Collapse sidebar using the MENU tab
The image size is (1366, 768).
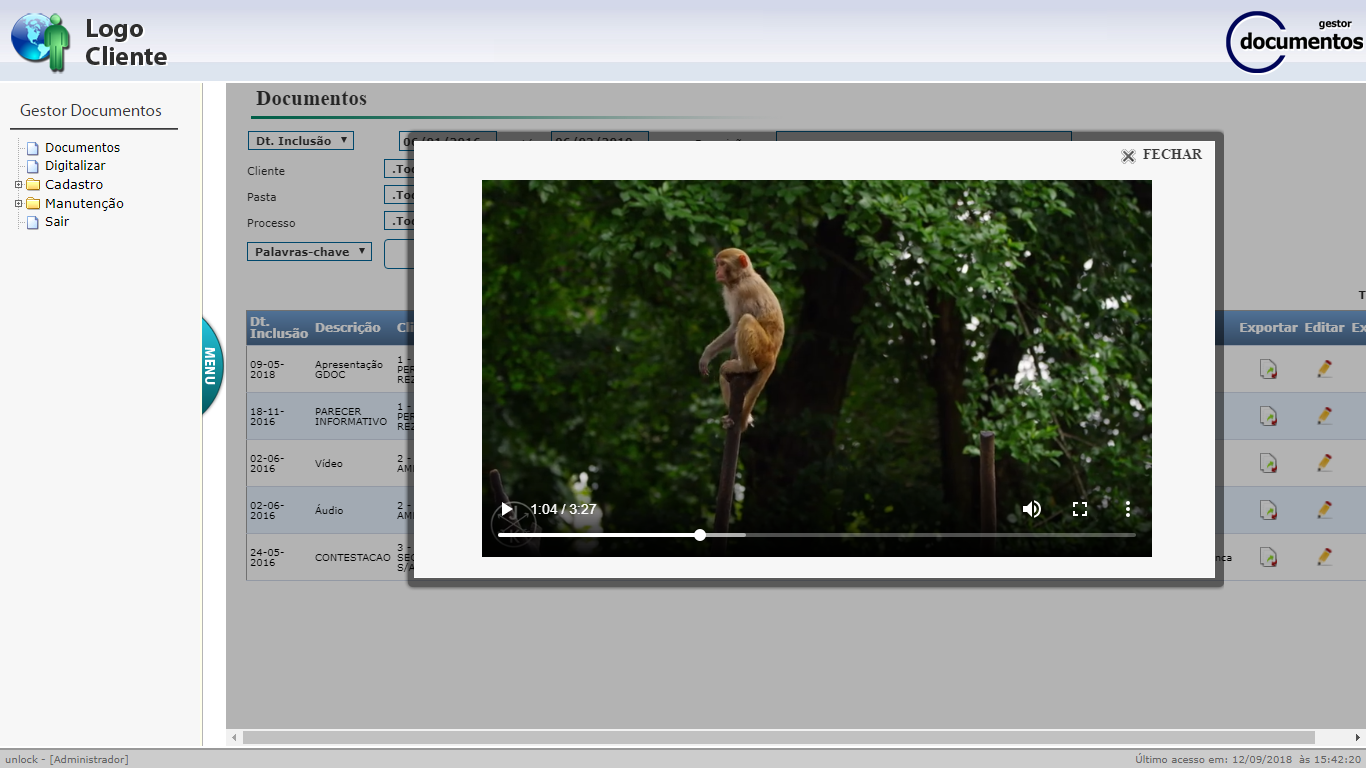point(212,366)
